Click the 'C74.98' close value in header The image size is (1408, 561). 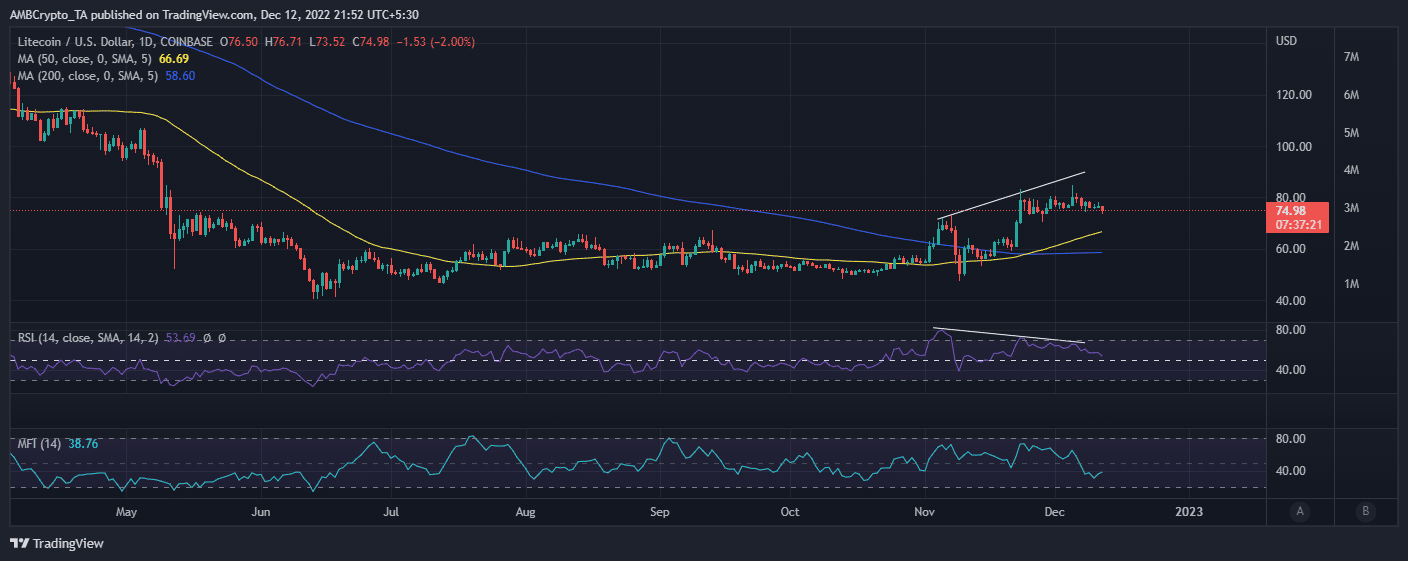(x=372, y=41)
